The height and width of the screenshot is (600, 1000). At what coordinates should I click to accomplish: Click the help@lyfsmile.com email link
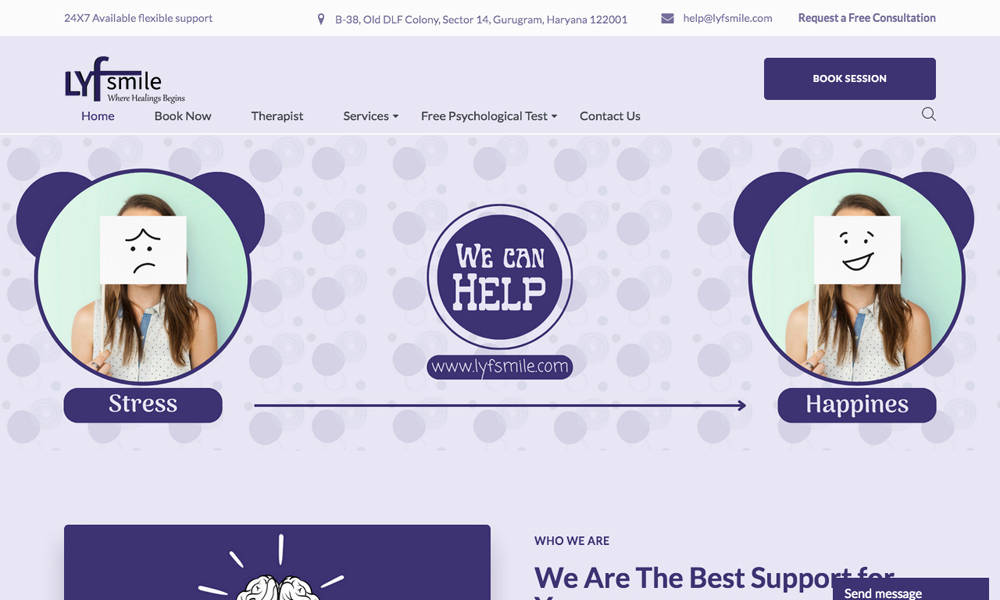click(727, 18)
